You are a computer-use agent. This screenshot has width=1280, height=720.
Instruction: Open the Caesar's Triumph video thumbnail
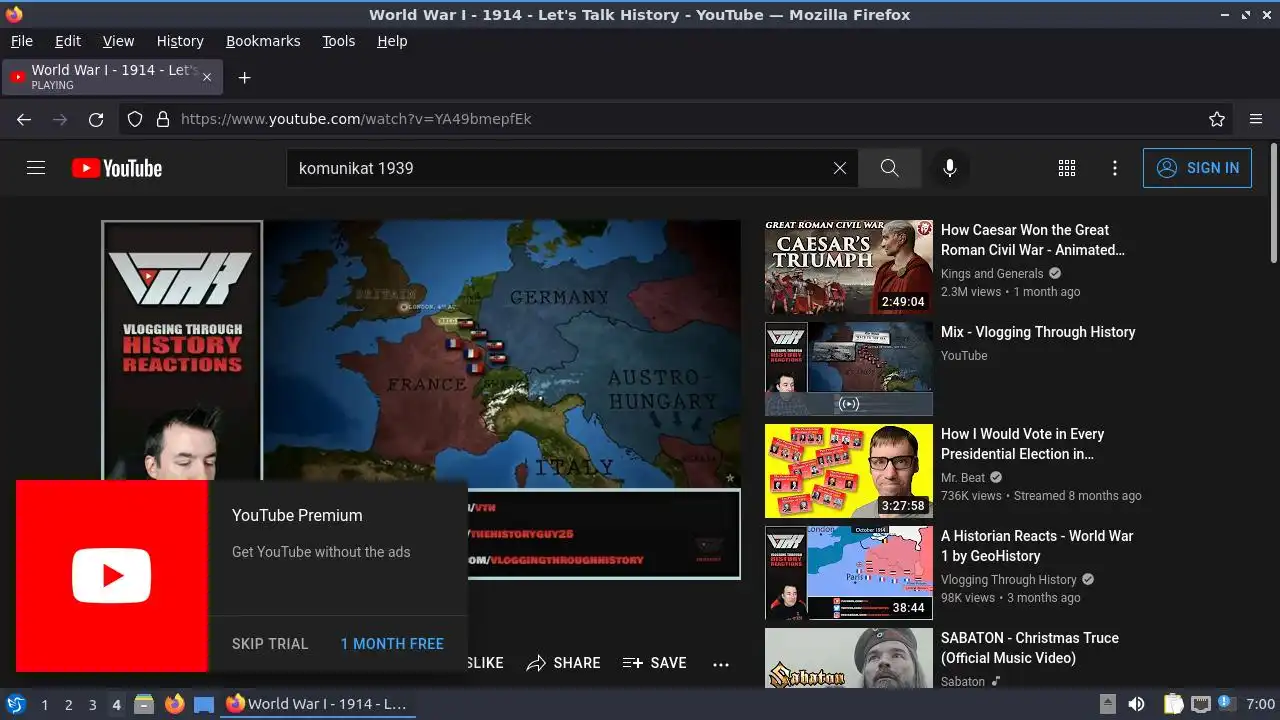click(x=849, y=267)
